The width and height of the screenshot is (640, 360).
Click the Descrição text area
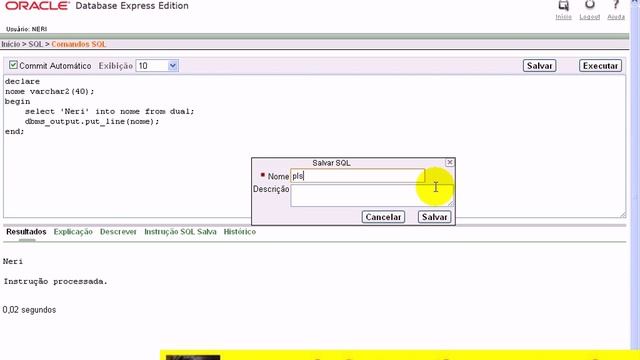[372, 196]
